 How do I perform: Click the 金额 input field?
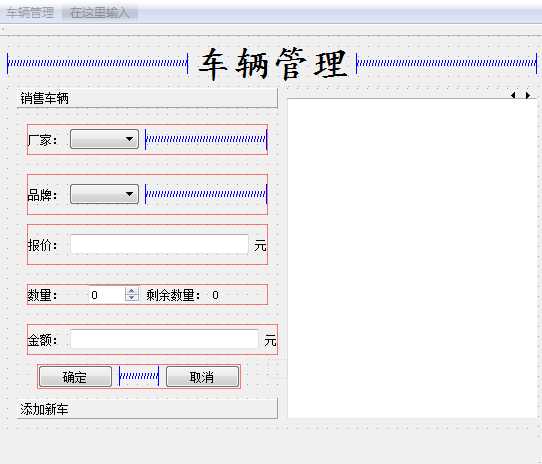[164, 339]
